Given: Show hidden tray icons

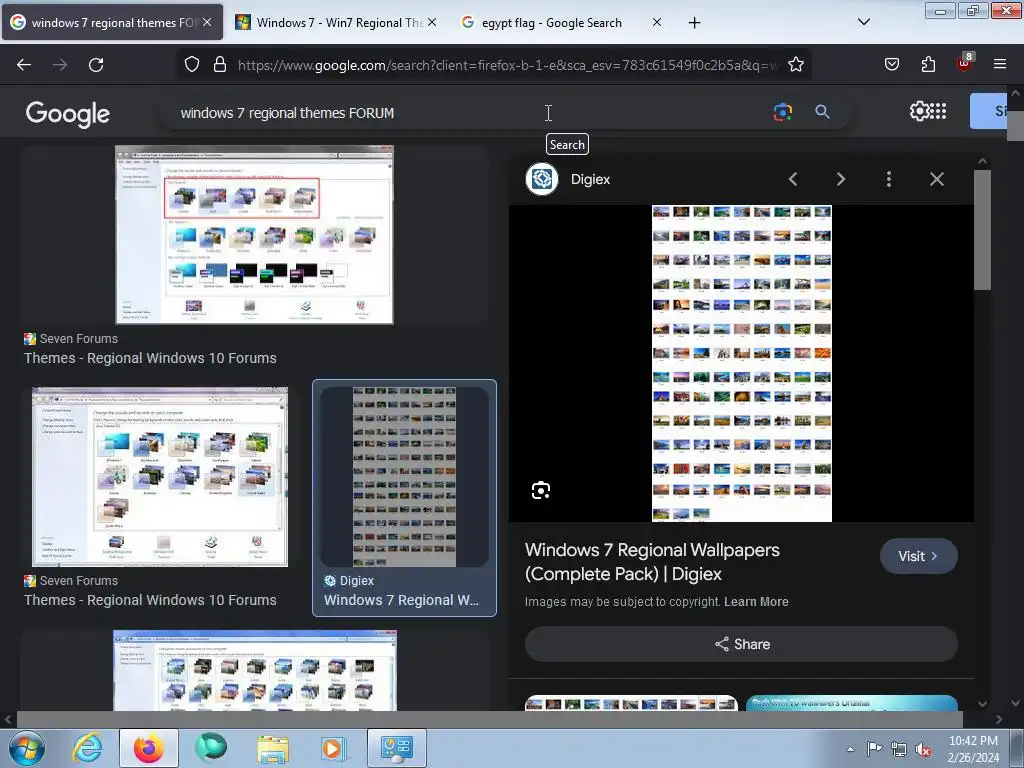Looking at the screenshot, I should click(850, 749).
